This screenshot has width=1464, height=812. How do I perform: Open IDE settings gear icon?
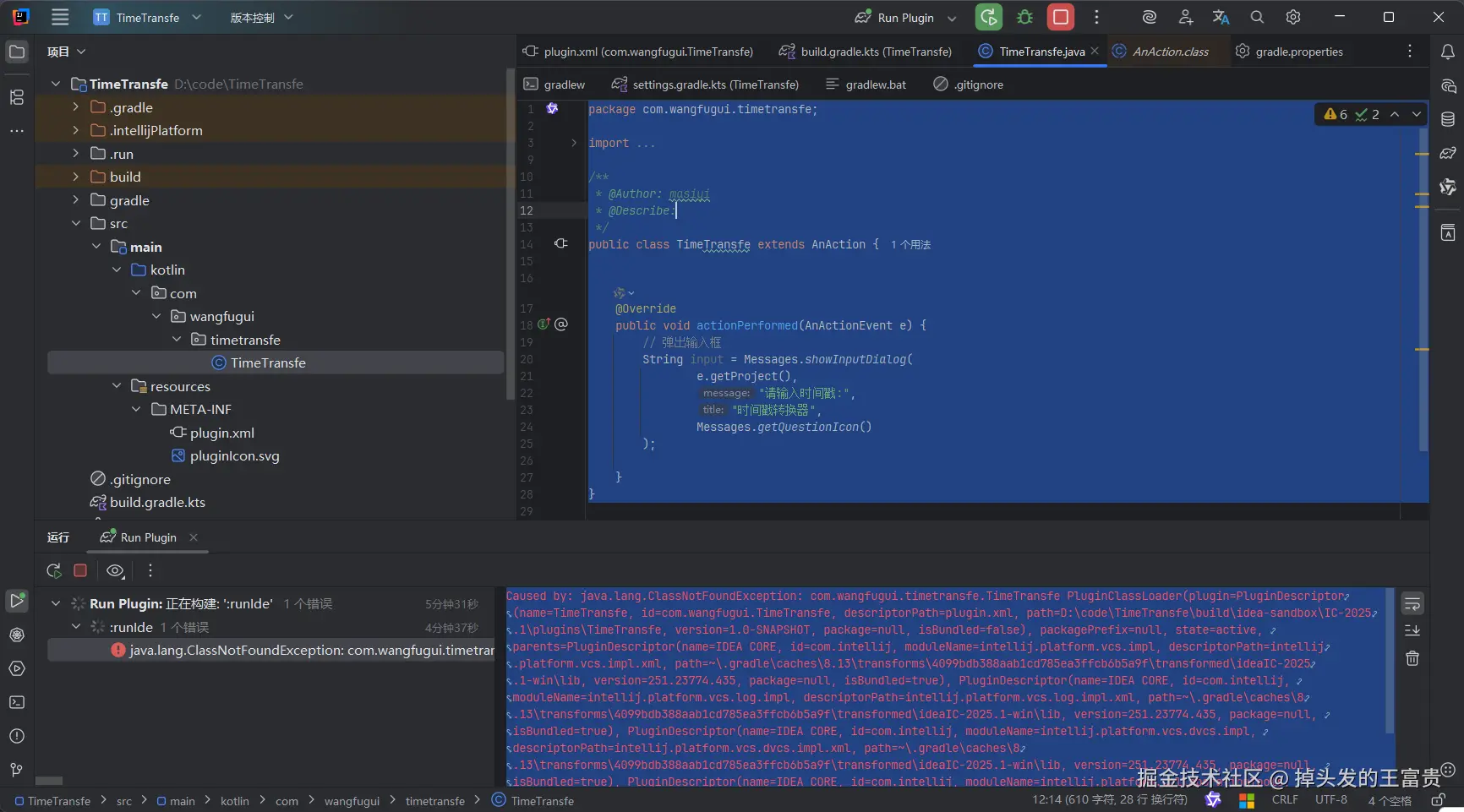click(x=1292, y=17)
